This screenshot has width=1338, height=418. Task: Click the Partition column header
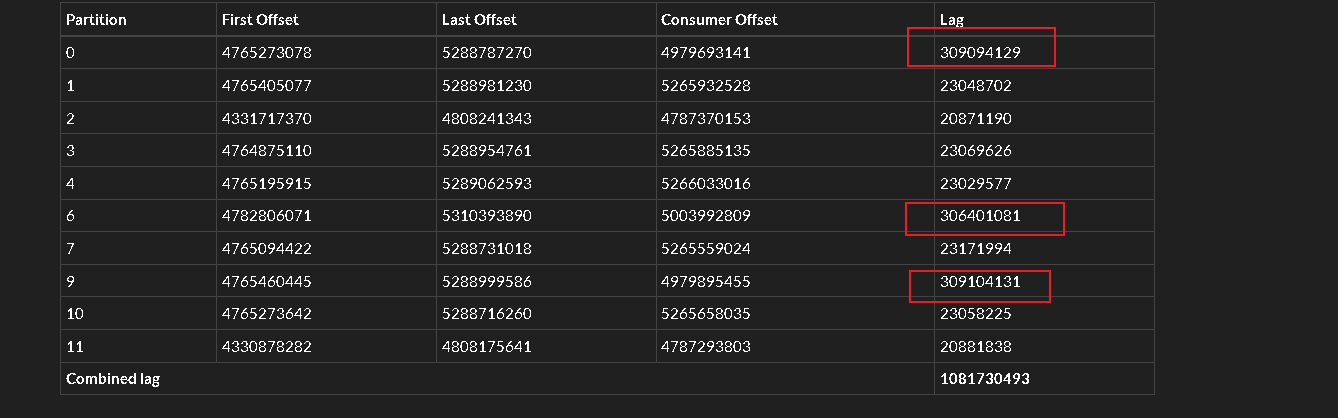[x=96, y=20]
